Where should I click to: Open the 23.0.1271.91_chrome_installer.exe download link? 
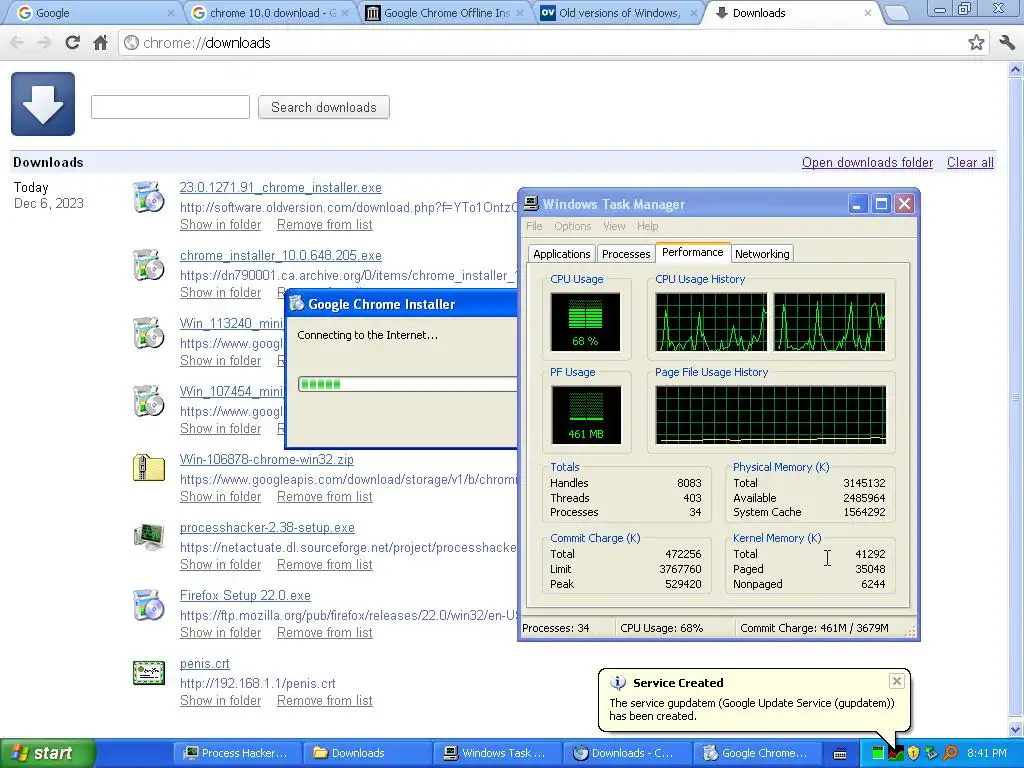[x=281, y=187]
